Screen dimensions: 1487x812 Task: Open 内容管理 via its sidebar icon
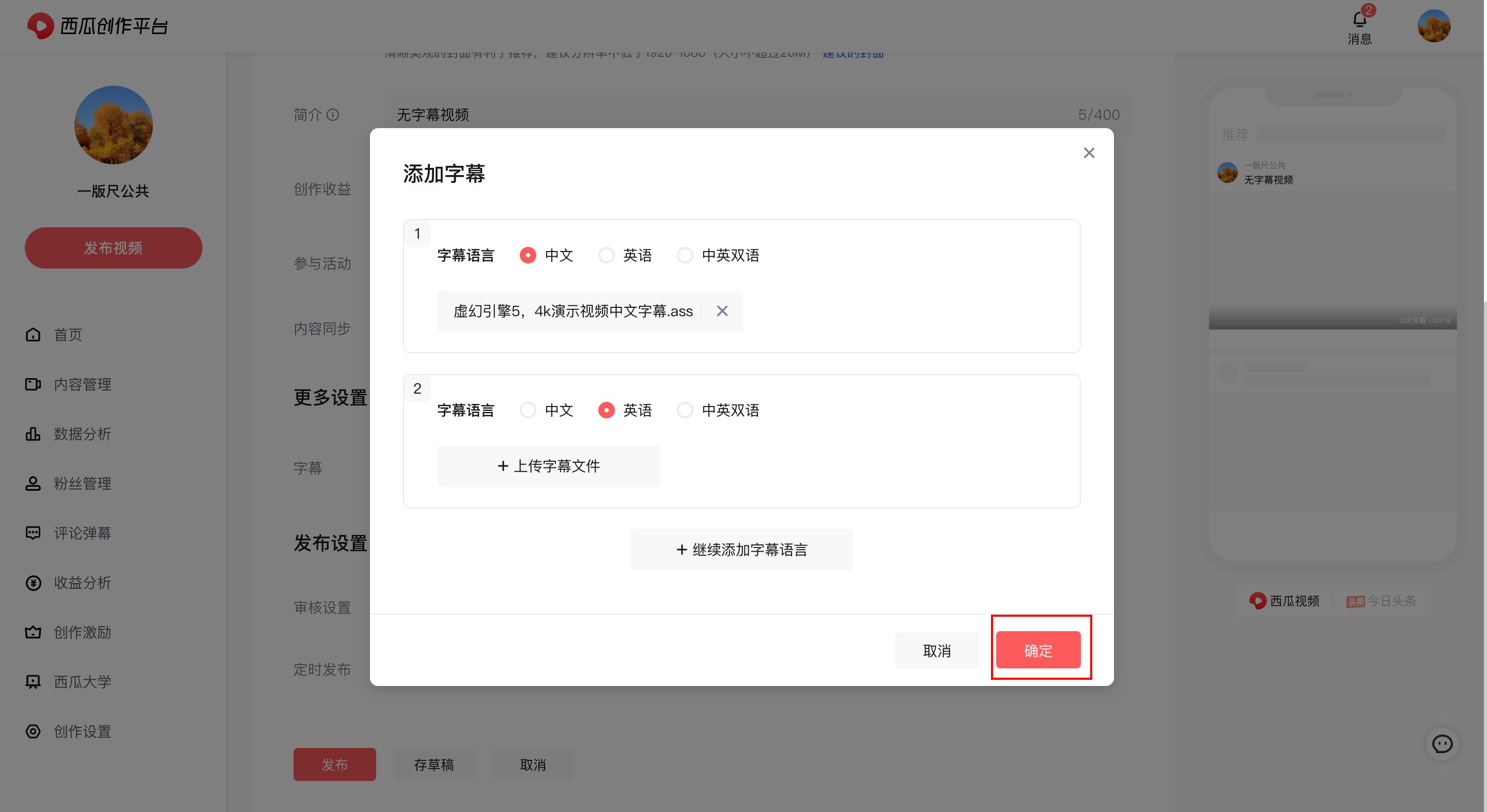(x=33, y=384)
